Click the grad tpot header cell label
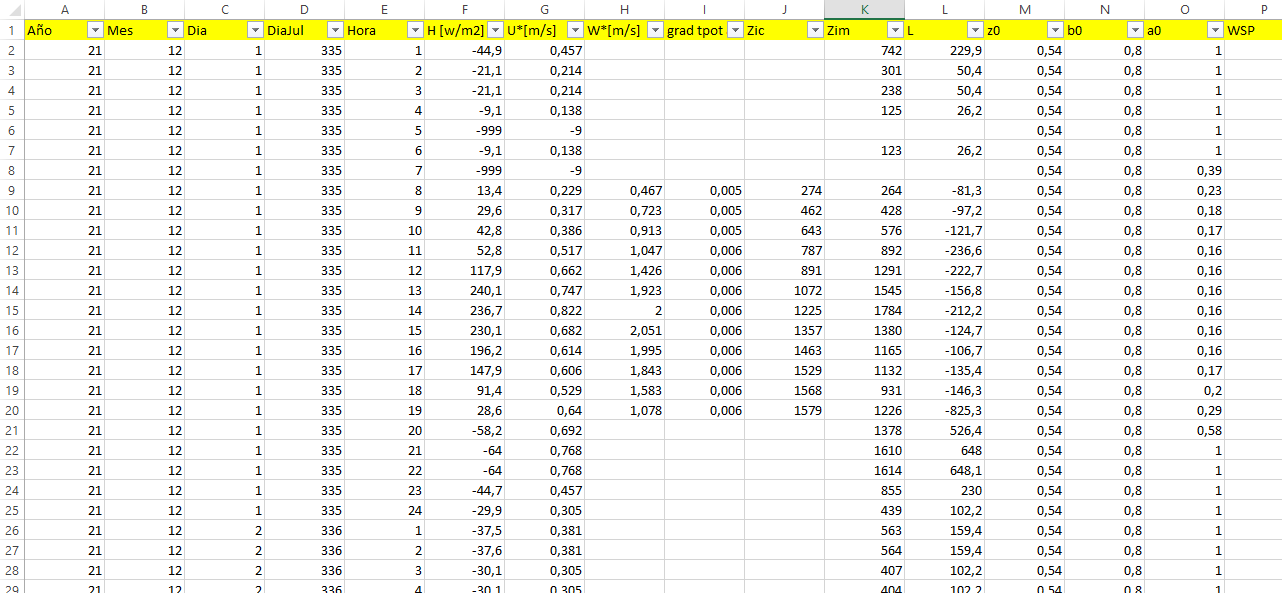The image size is (1282, 593). [x=695, y=31]
